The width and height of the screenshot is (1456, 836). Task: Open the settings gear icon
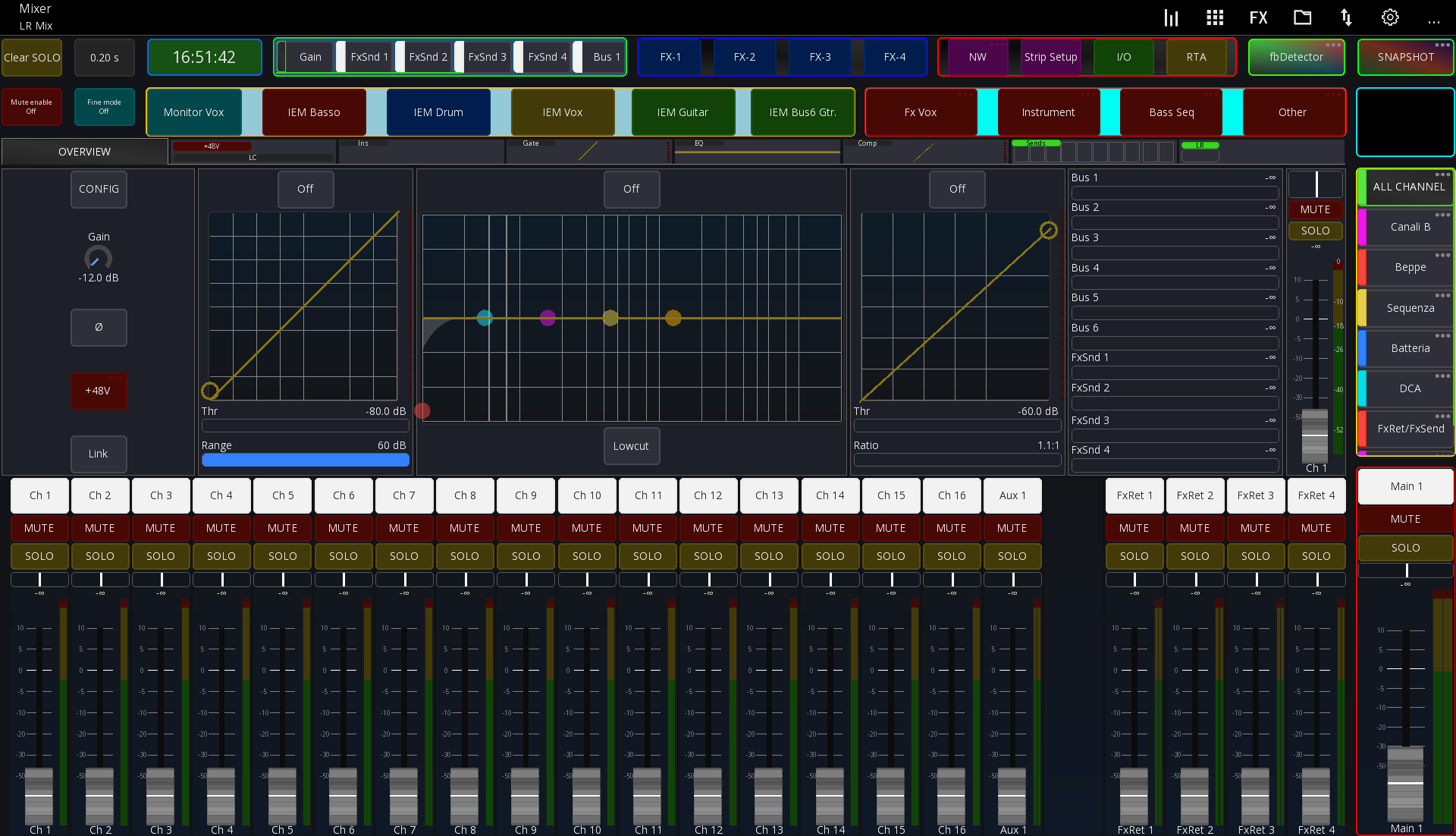coord(1390,17)
